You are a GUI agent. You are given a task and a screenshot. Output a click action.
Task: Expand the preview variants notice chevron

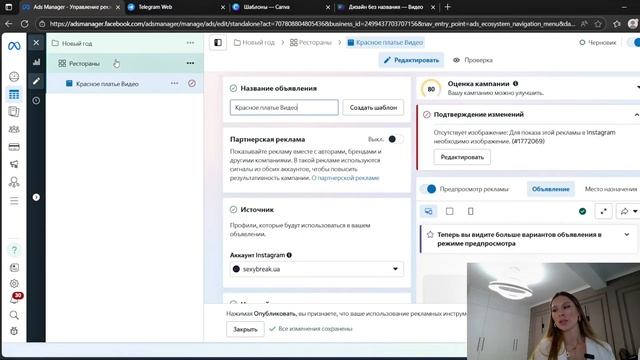(x=627, y=235)
